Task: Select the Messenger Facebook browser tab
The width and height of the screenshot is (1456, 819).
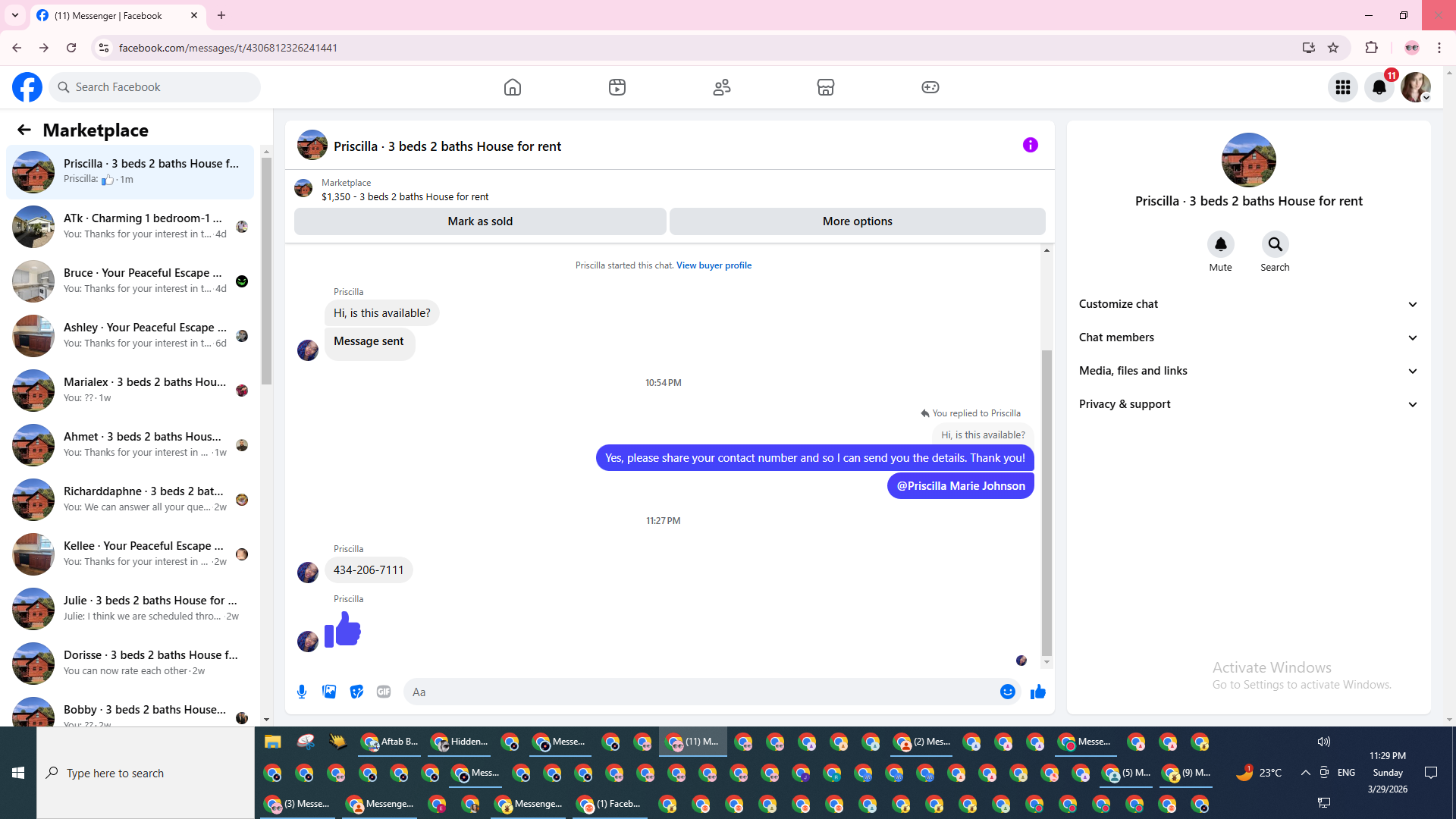Action: tap(118, 15)
